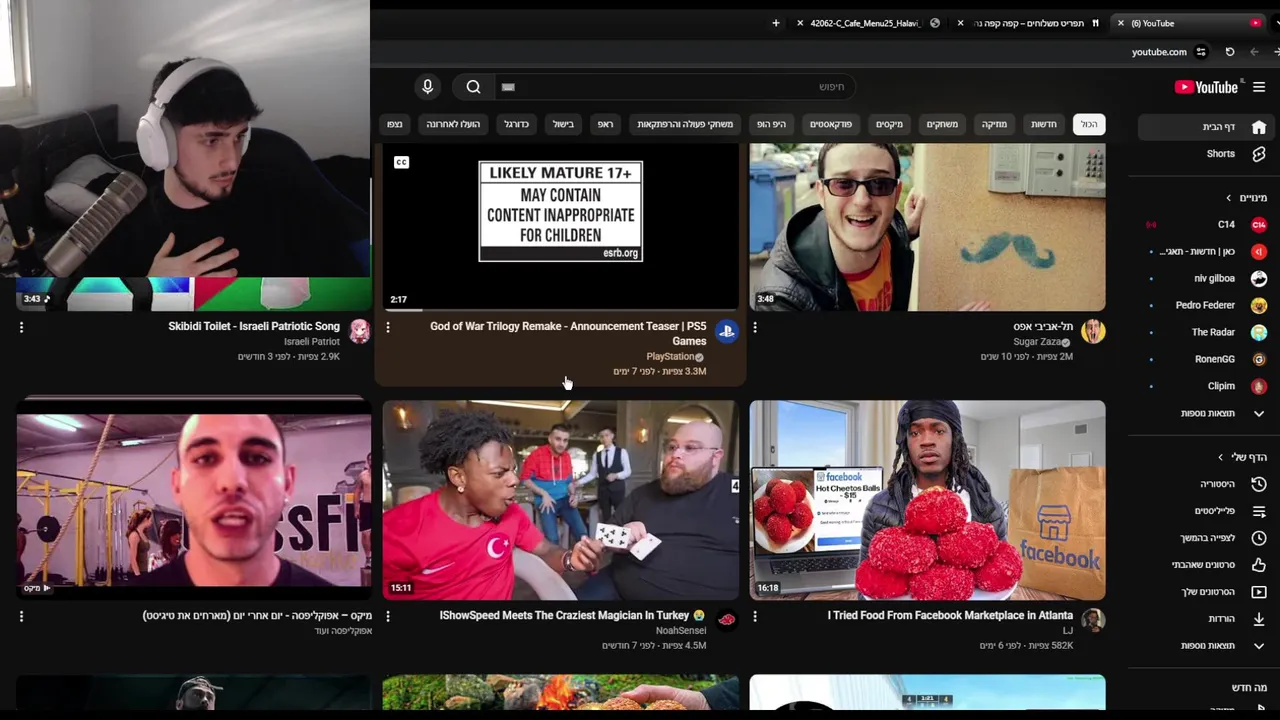The image size is (1280, 720).
Task: Close the (6) YouTube browser tab
Action: [1120, 23]
